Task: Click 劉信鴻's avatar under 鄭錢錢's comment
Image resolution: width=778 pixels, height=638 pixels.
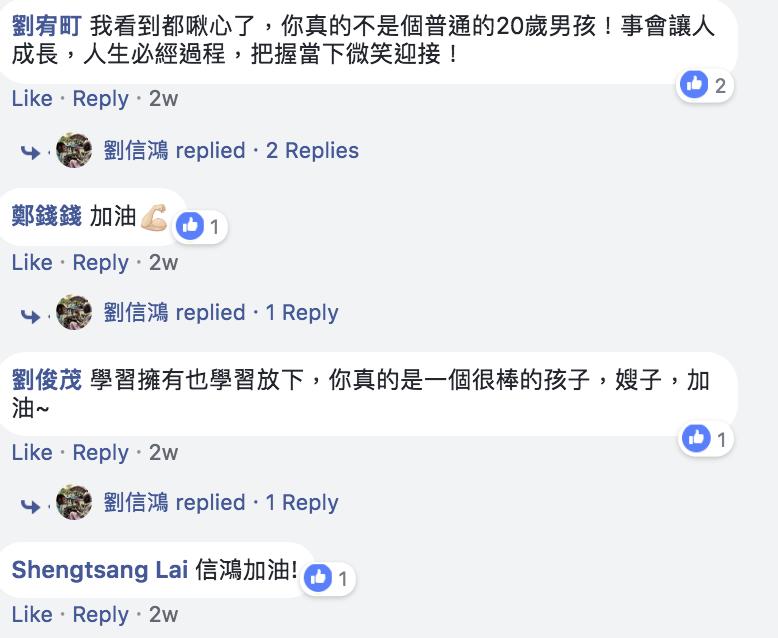Action: coord(74,313)
